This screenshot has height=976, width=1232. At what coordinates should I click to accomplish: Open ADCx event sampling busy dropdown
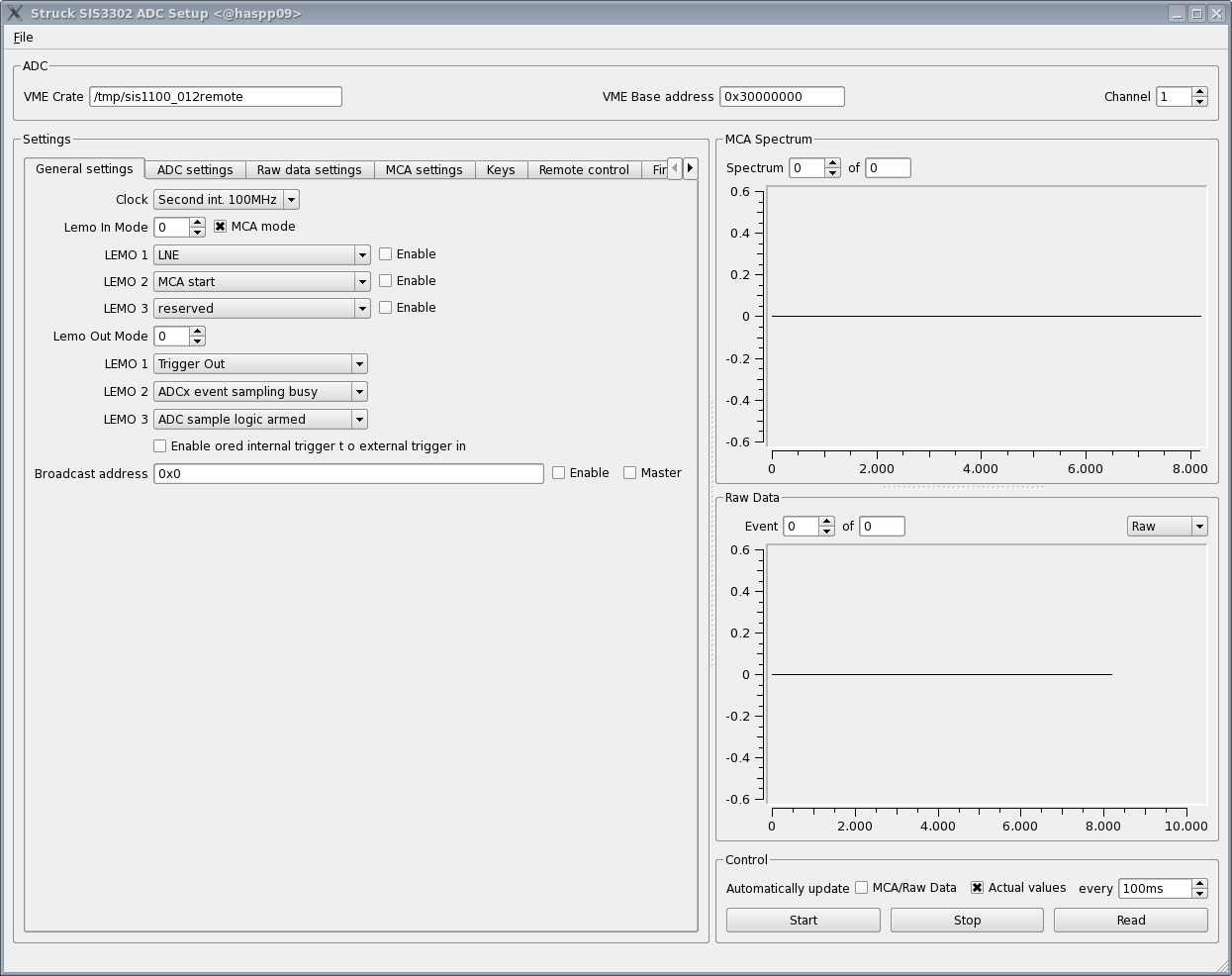click(x=260, y=392)
